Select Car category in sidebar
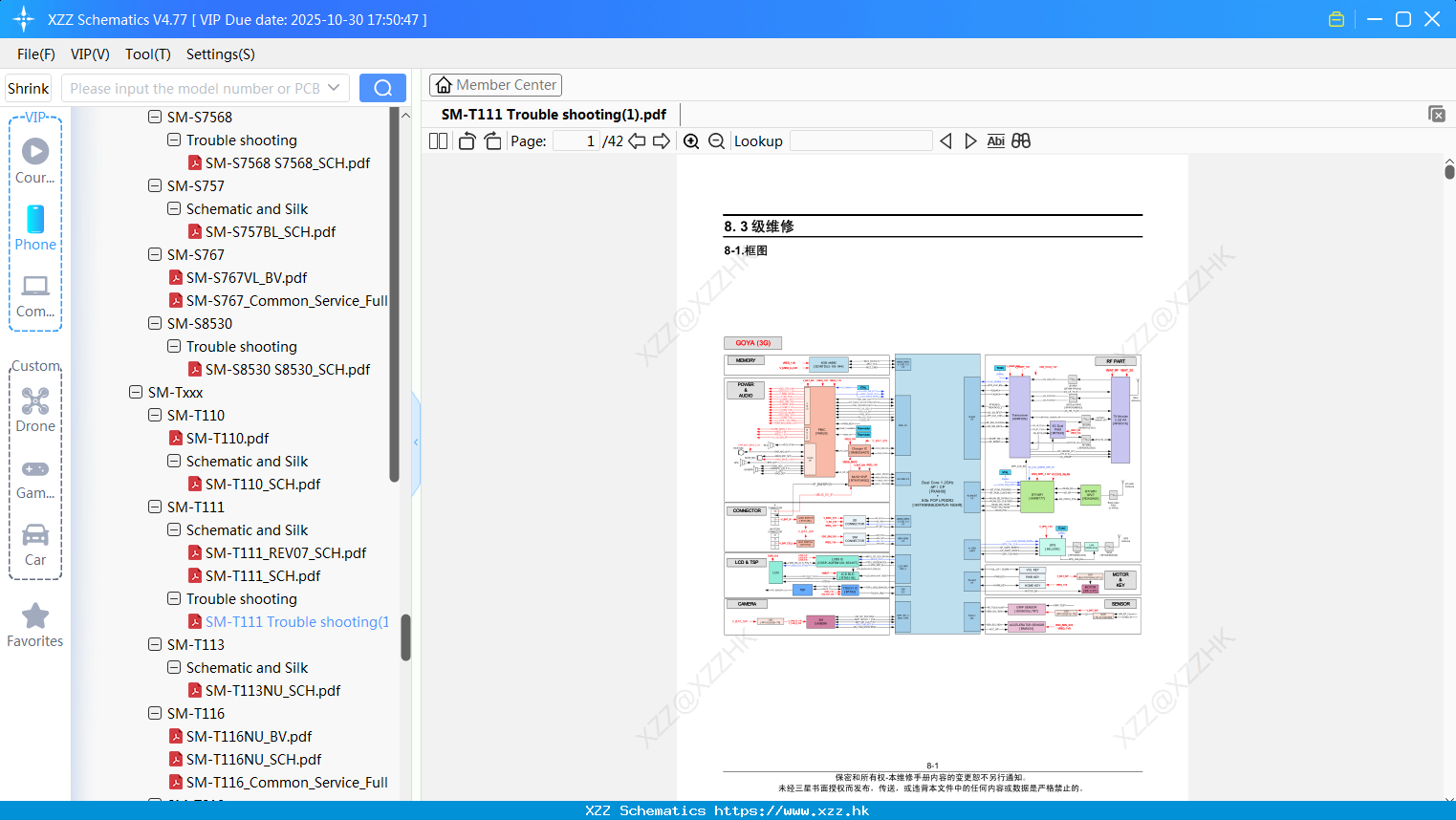The width and height of the screenshot is (1456, 820). (x=35, y=545)
